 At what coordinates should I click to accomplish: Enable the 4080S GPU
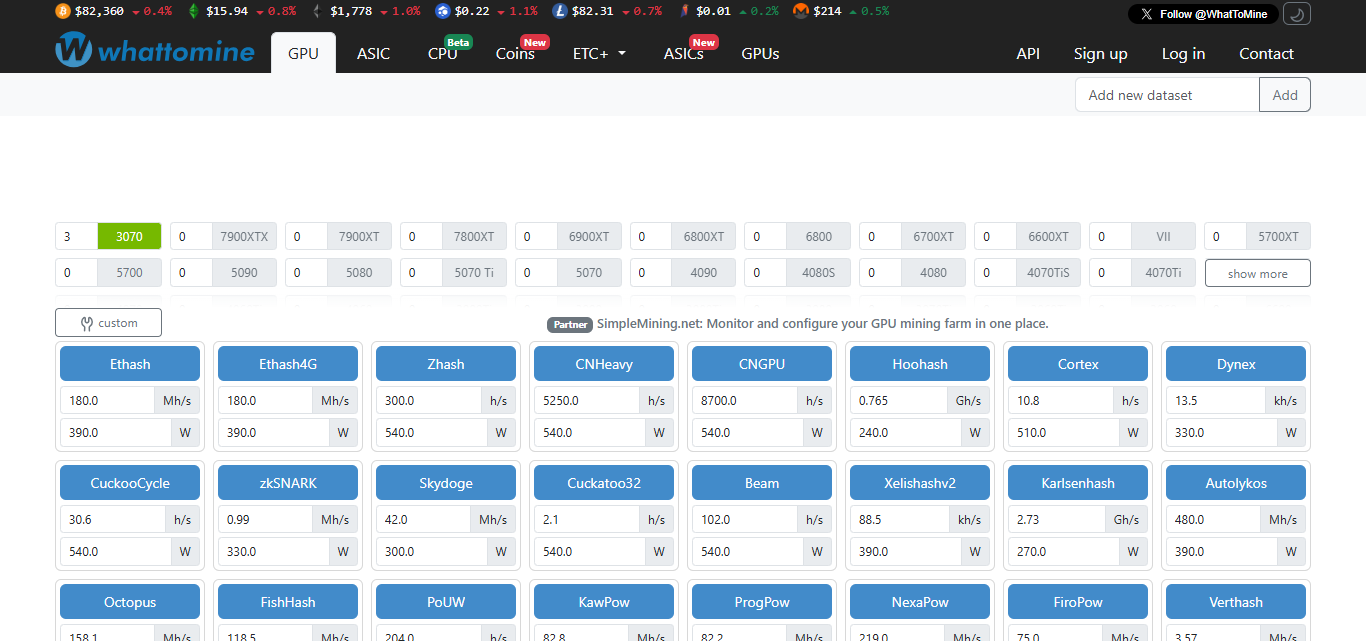click(819, 272)
